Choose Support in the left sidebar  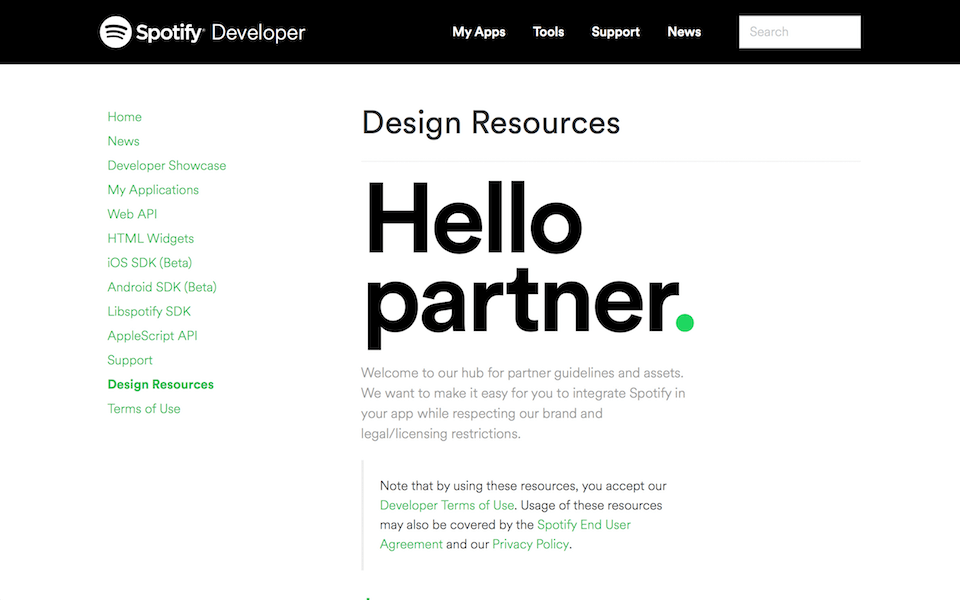click(130, 360)
